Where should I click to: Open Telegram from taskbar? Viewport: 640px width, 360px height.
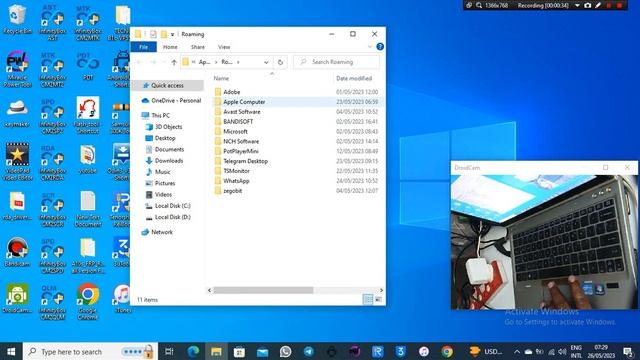click(309, 351)
